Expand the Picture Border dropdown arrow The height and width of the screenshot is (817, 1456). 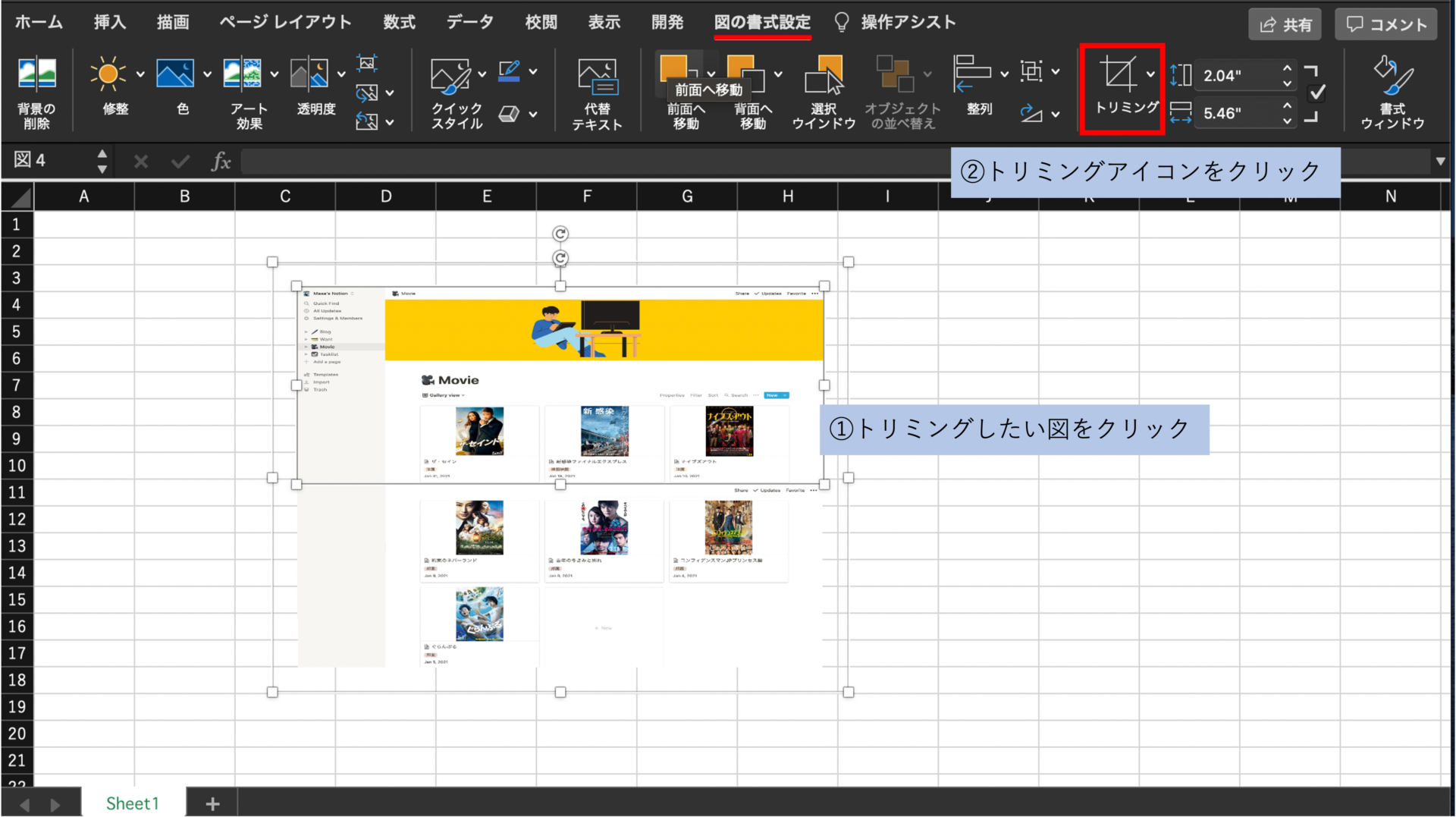[x=533, y=72]
